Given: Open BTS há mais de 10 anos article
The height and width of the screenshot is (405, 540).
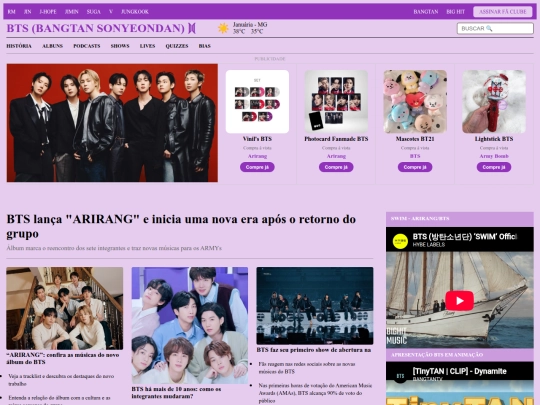Looking at the screenshot, I should coord(176,393).
